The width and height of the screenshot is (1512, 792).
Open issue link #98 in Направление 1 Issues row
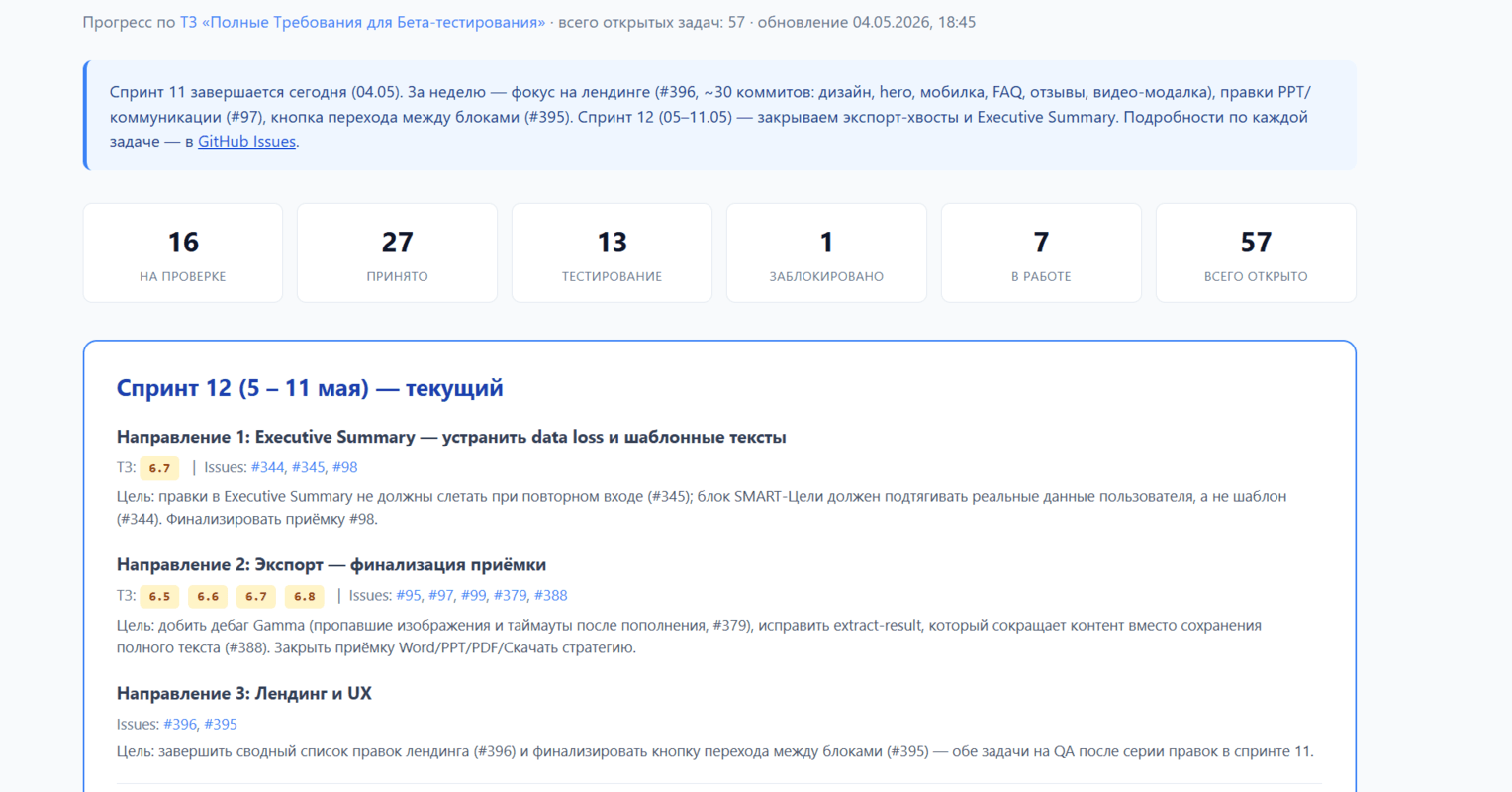pos(345,467)
